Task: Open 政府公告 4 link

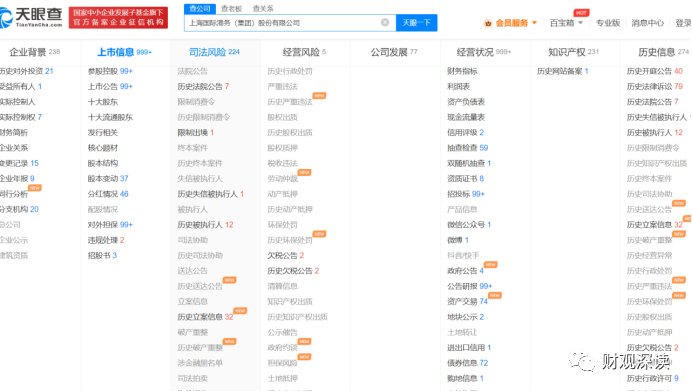Action: pyautogui.click(x=466, y=271)
